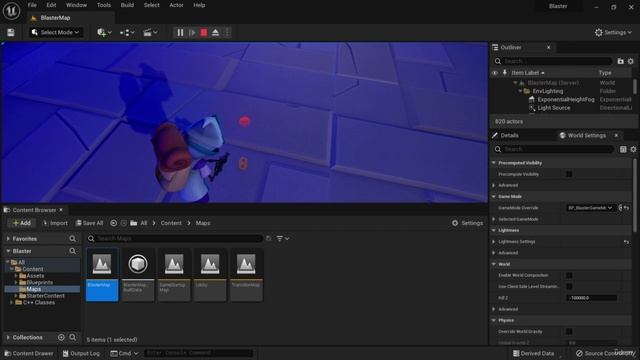Select the BlasterMap asset thumbnail
The image size is (640, 360).
[102, 274]
